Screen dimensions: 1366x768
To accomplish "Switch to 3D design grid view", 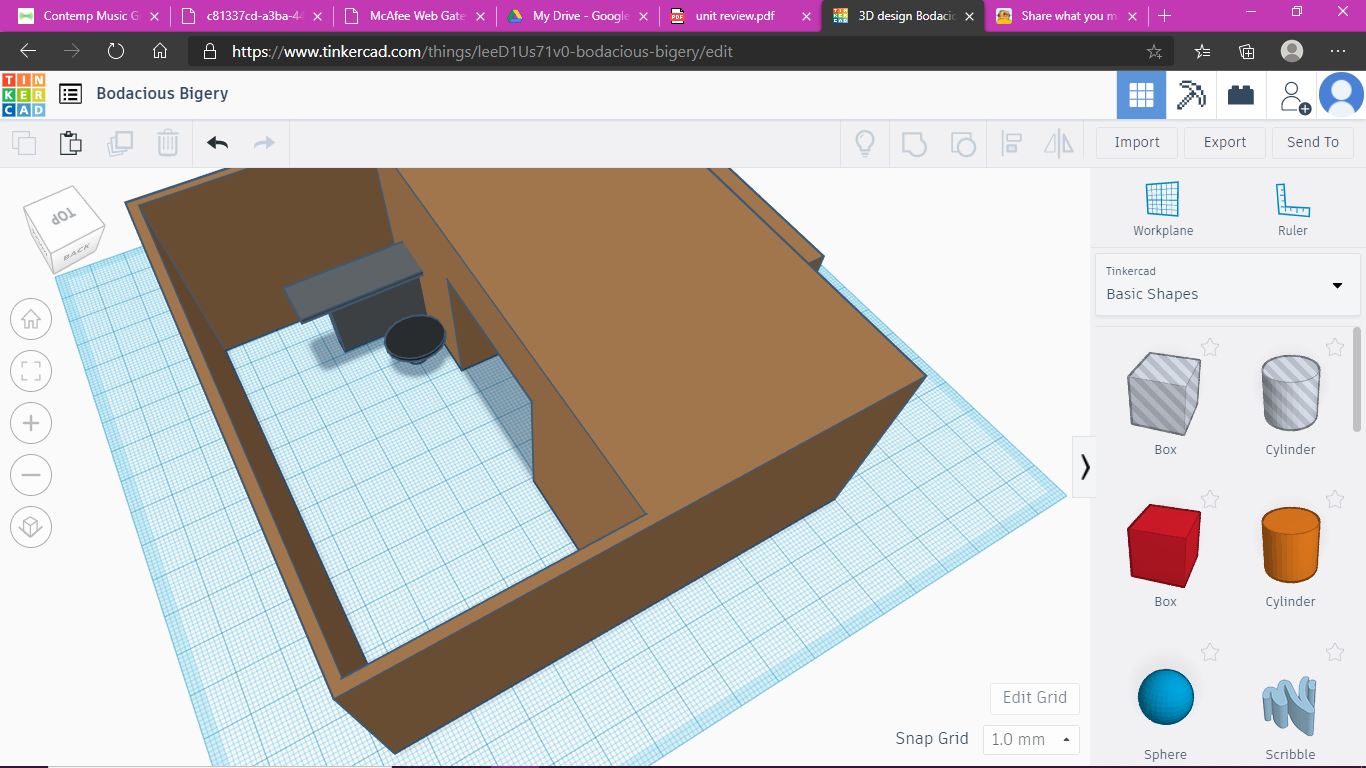I will click(x=1141, y=95).
